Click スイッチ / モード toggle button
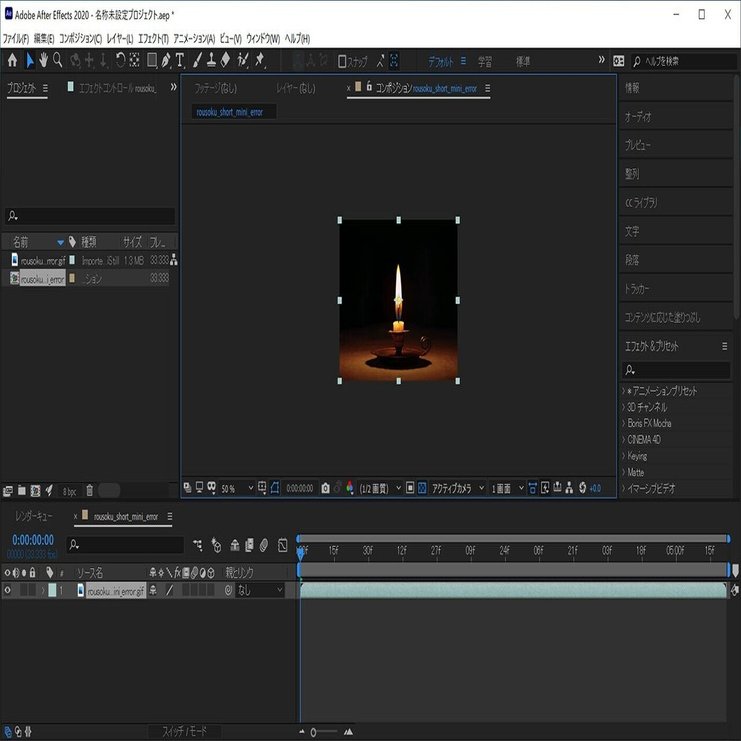 [x=184, y=731]
